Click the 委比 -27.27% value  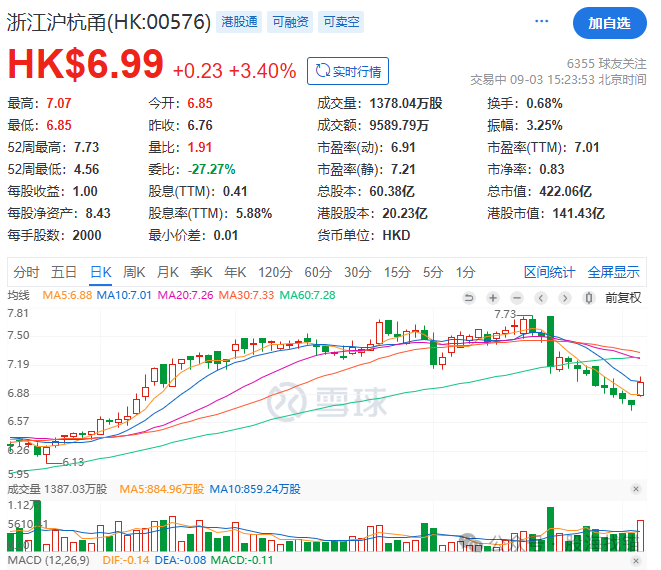coord(211,169)
